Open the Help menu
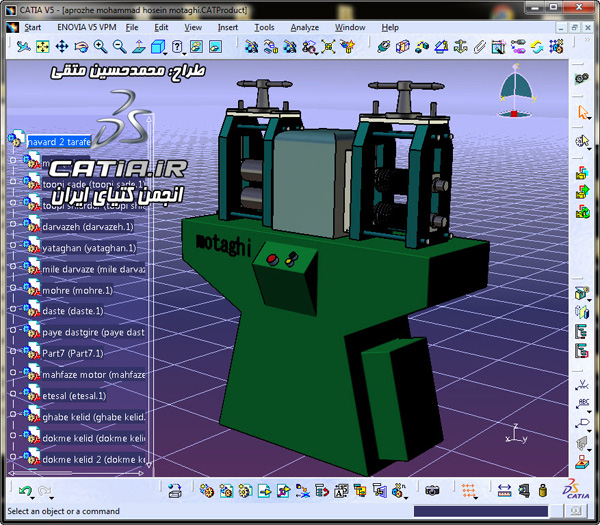This screenshot has height=525, width=600. (x=390, y=27)
